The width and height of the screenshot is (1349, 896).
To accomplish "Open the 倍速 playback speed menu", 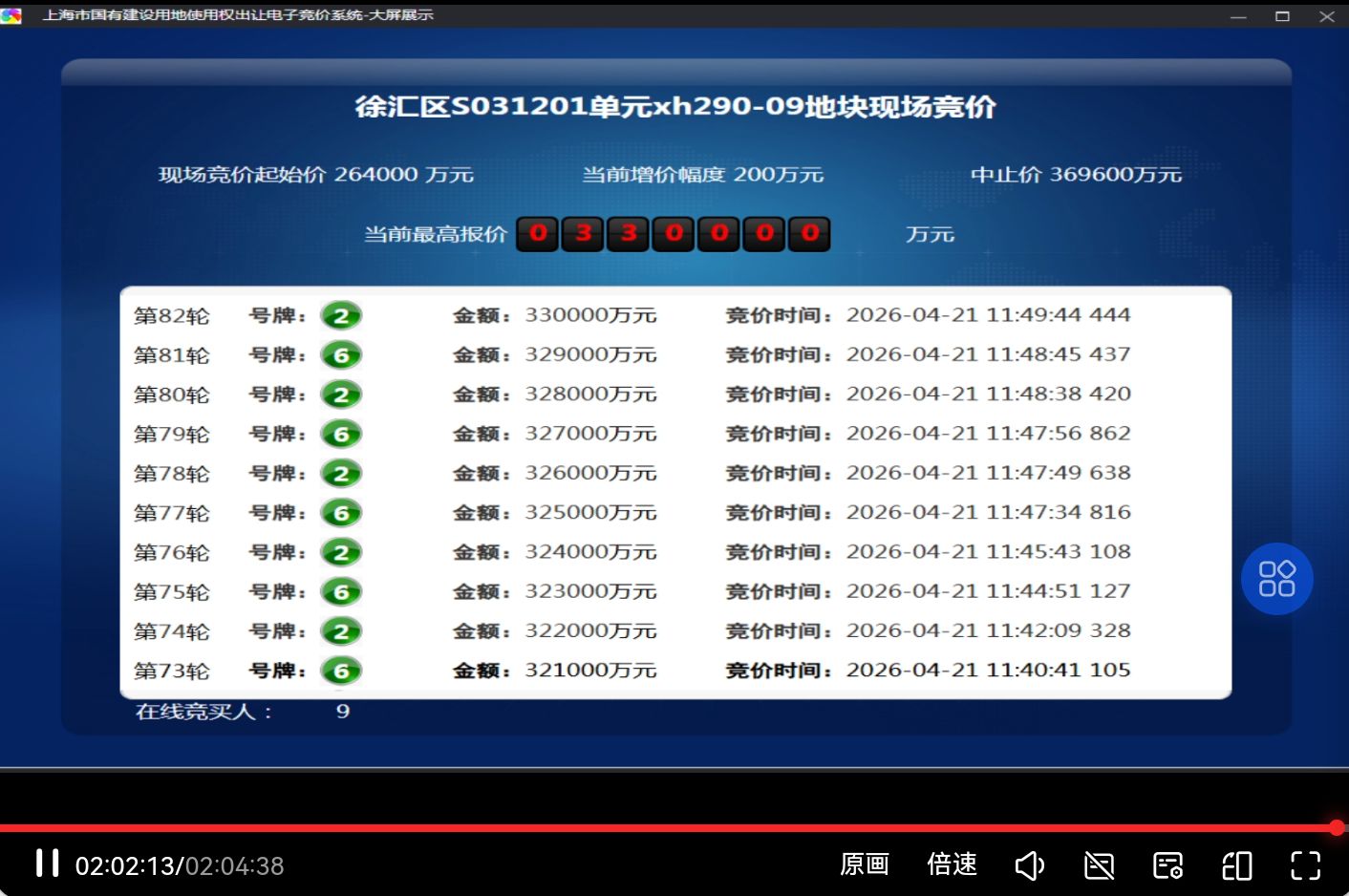I will pos(952,865).
